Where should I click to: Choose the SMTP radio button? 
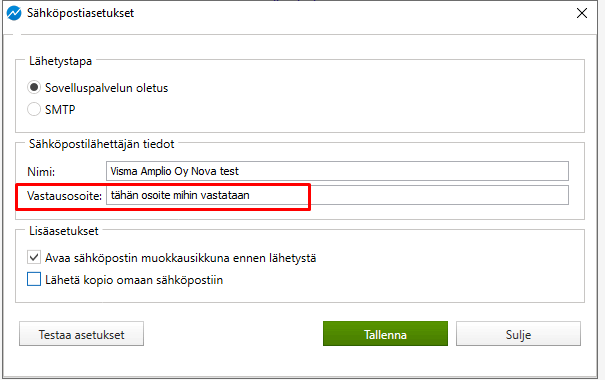[x=34, y=109]
